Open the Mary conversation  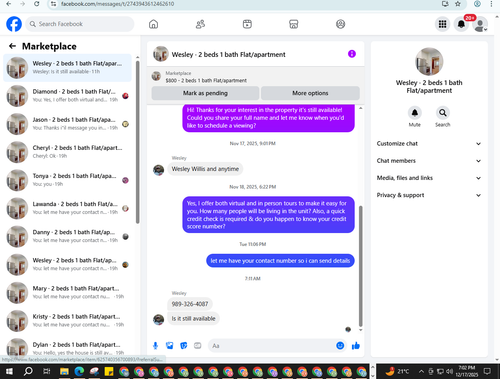coord(67,293)
